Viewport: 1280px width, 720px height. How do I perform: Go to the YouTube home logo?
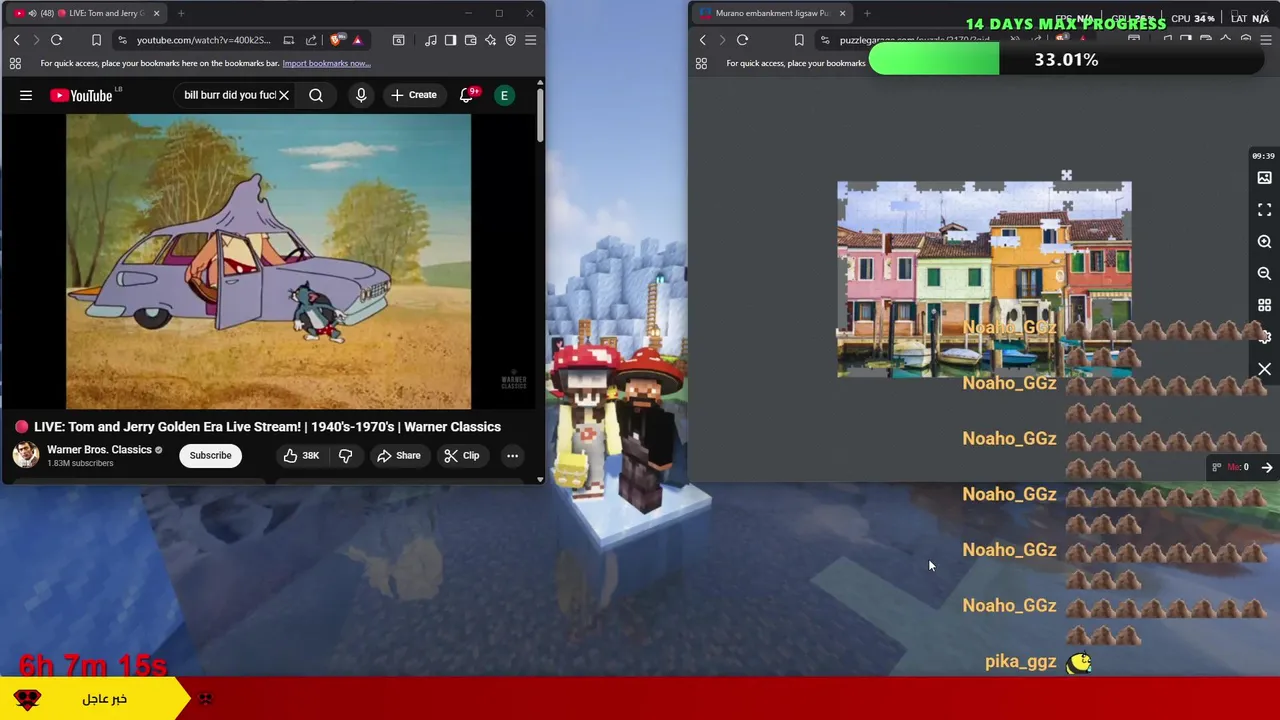[x=82, y=95]
